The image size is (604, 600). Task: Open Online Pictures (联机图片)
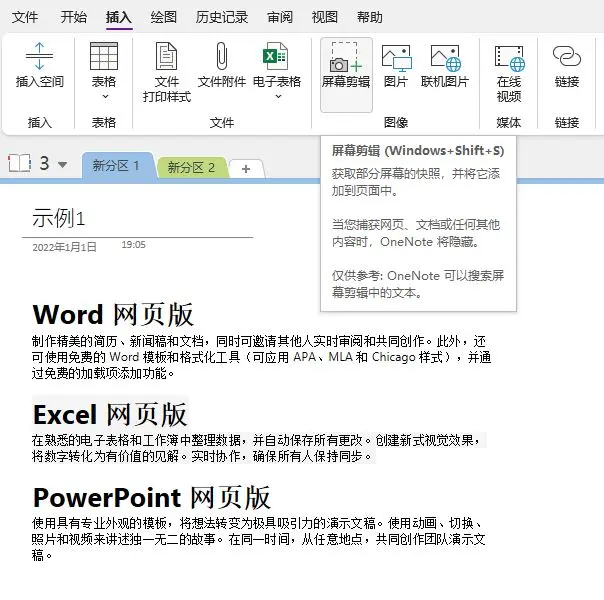[x=445, y=65]
